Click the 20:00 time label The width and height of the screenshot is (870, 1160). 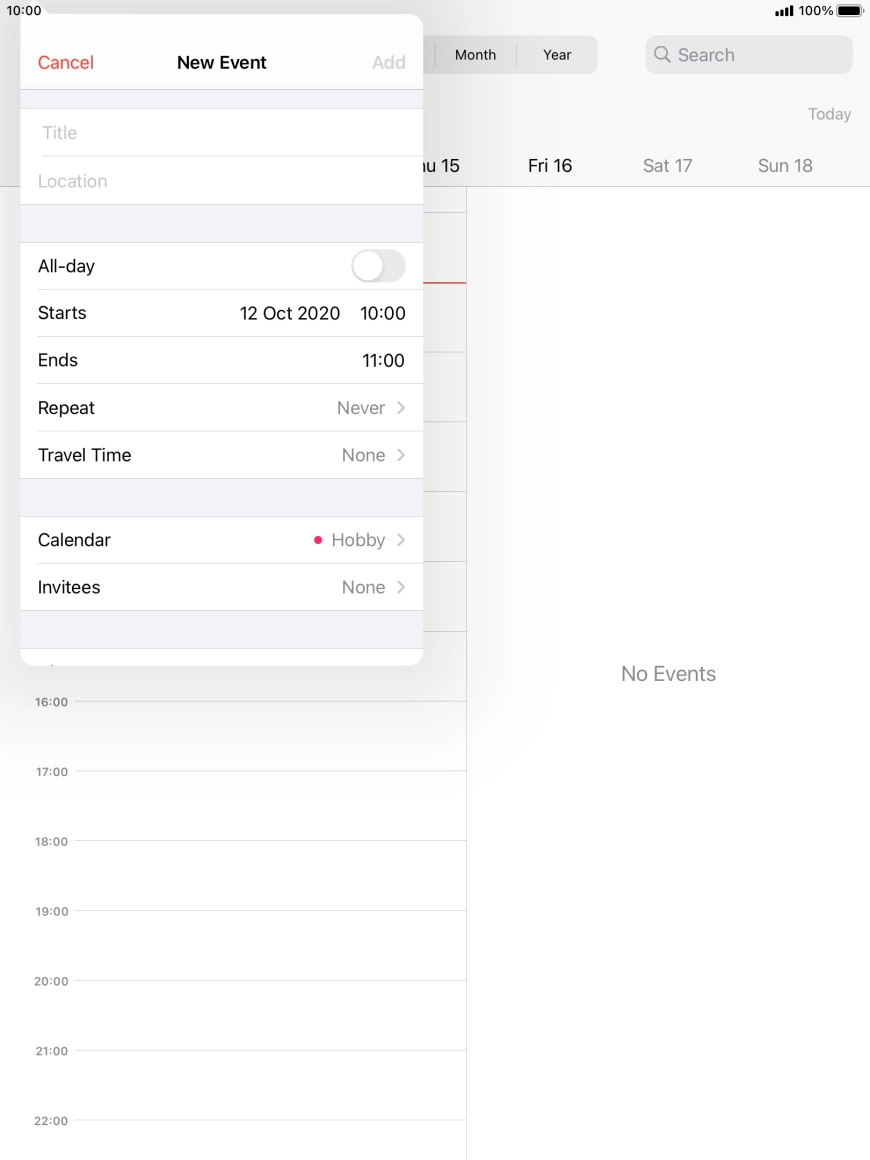point(51,981)
